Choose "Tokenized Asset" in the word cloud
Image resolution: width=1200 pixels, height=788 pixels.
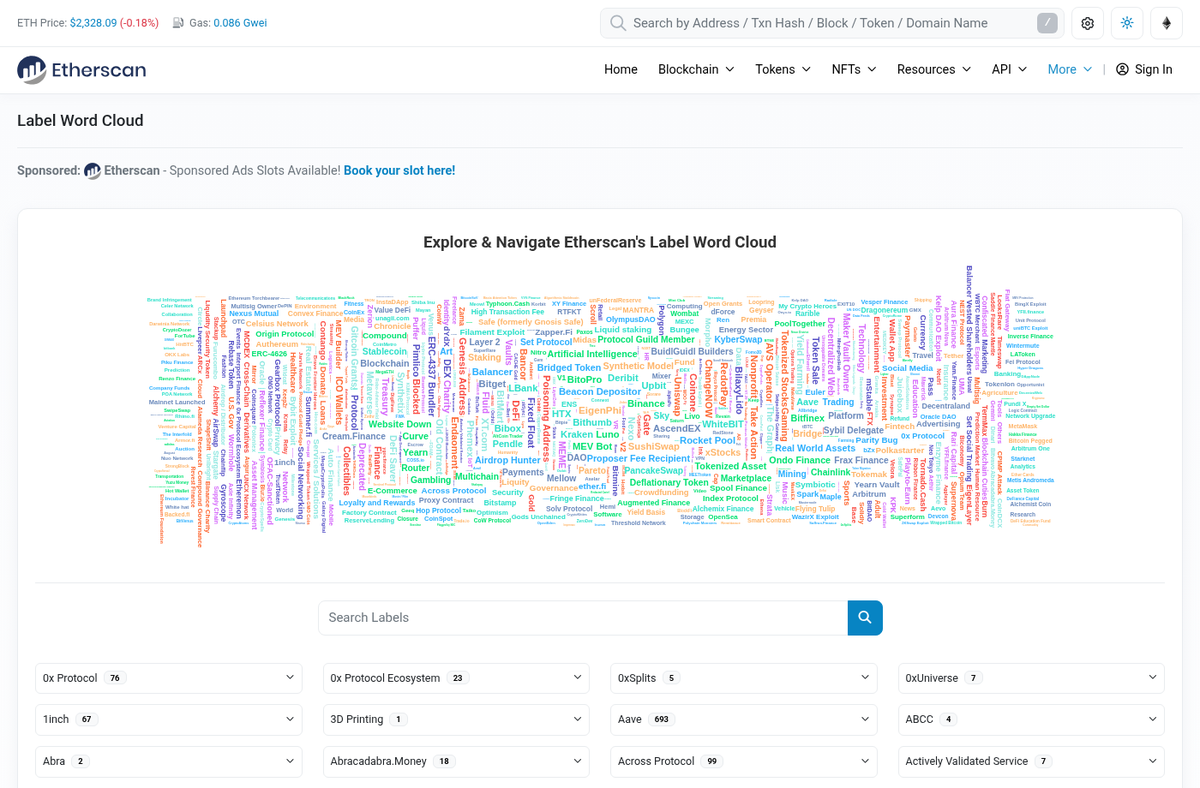[731, 466]
